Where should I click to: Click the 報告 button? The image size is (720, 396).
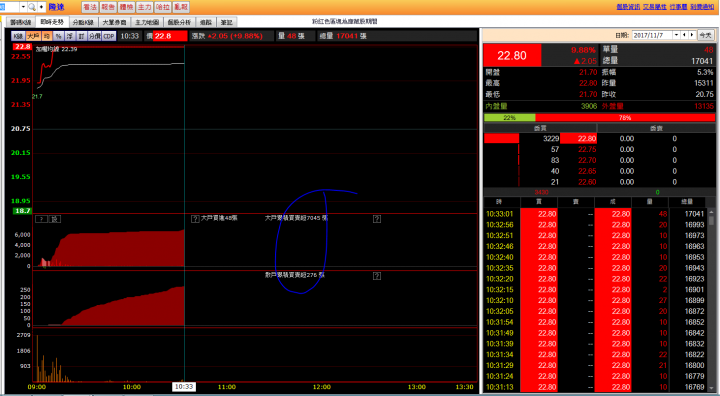point(108,7)
